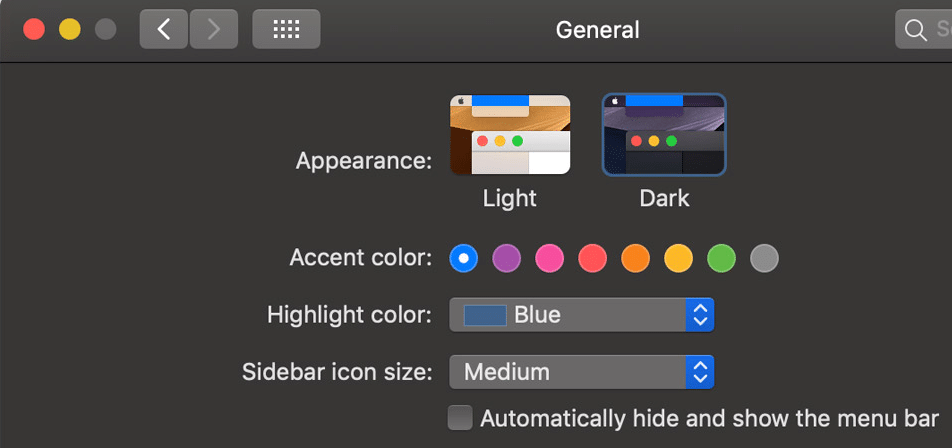Choose the purple accent color
The height and width of the screenshot is (448, 952).
pyautogui.click(x=506, y=258)
